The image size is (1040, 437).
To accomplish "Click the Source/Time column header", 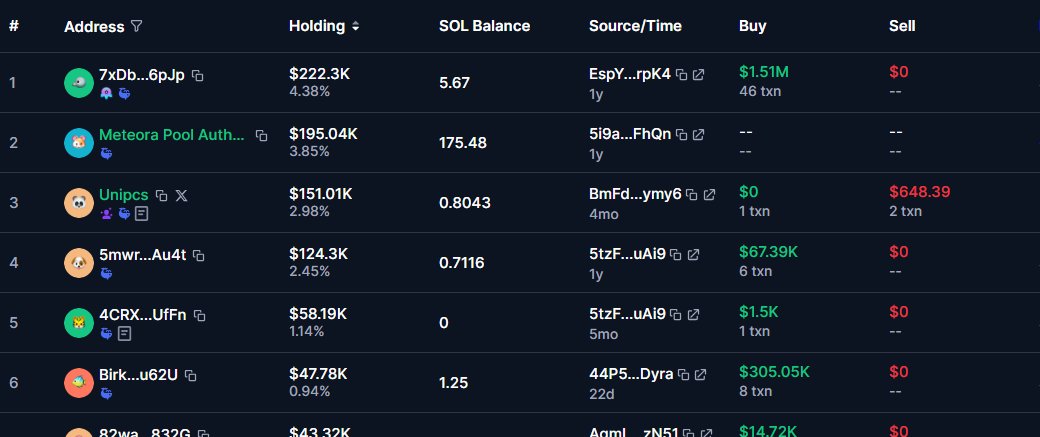I will point(635,26).
